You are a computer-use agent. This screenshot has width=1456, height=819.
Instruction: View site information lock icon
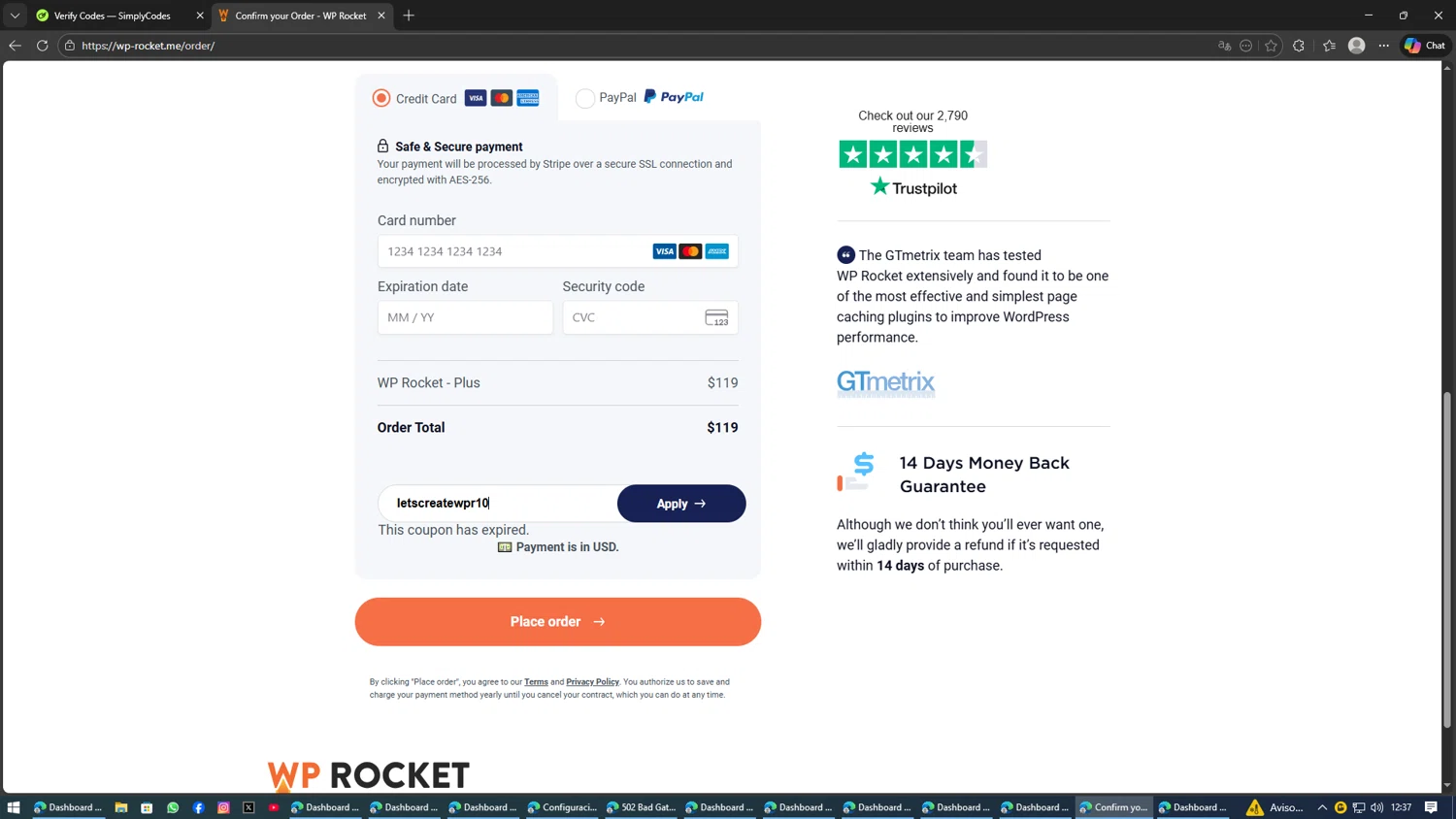point(70,46)
